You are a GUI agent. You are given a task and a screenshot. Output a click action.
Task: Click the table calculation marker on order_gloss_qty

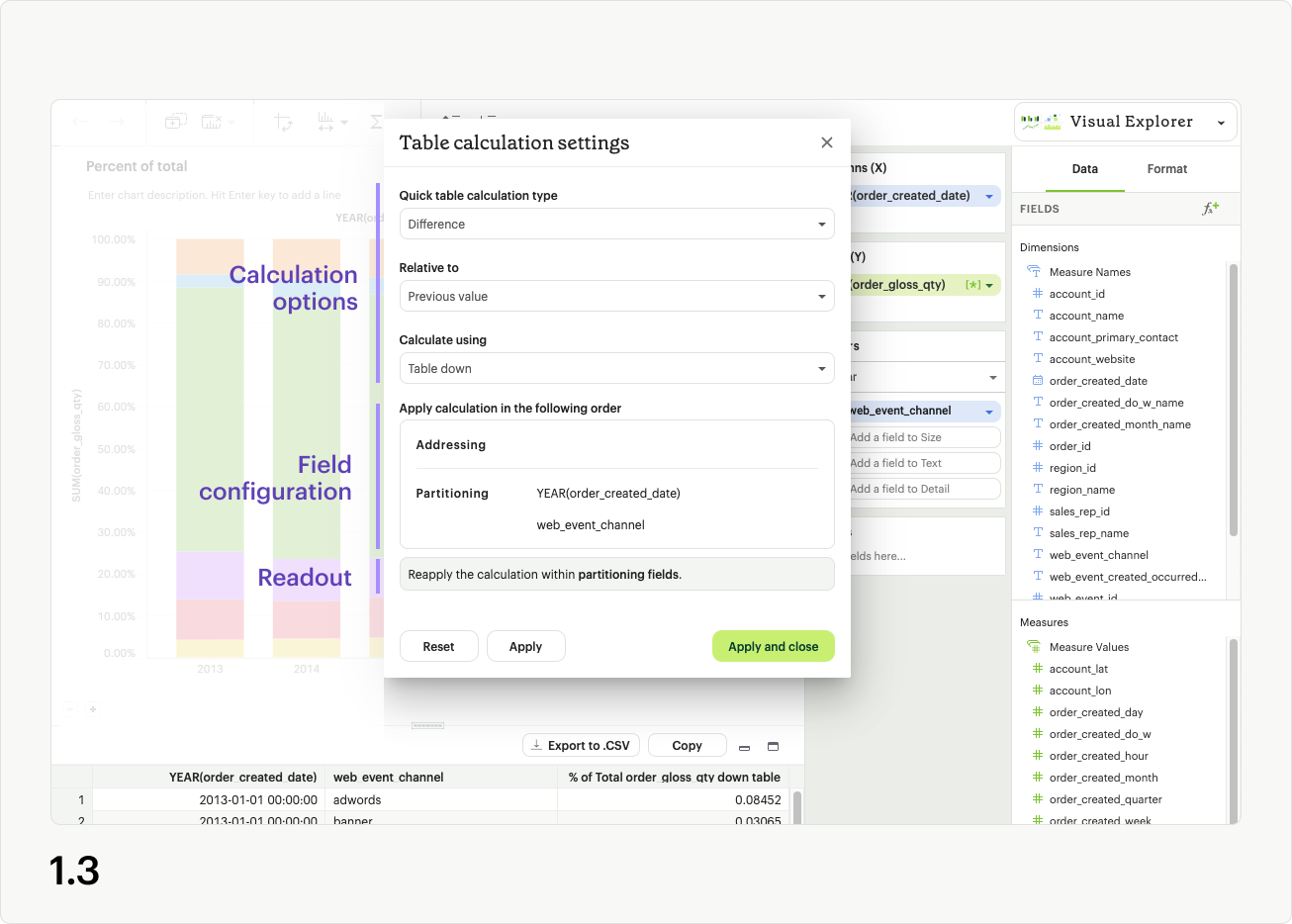[973, 285]
